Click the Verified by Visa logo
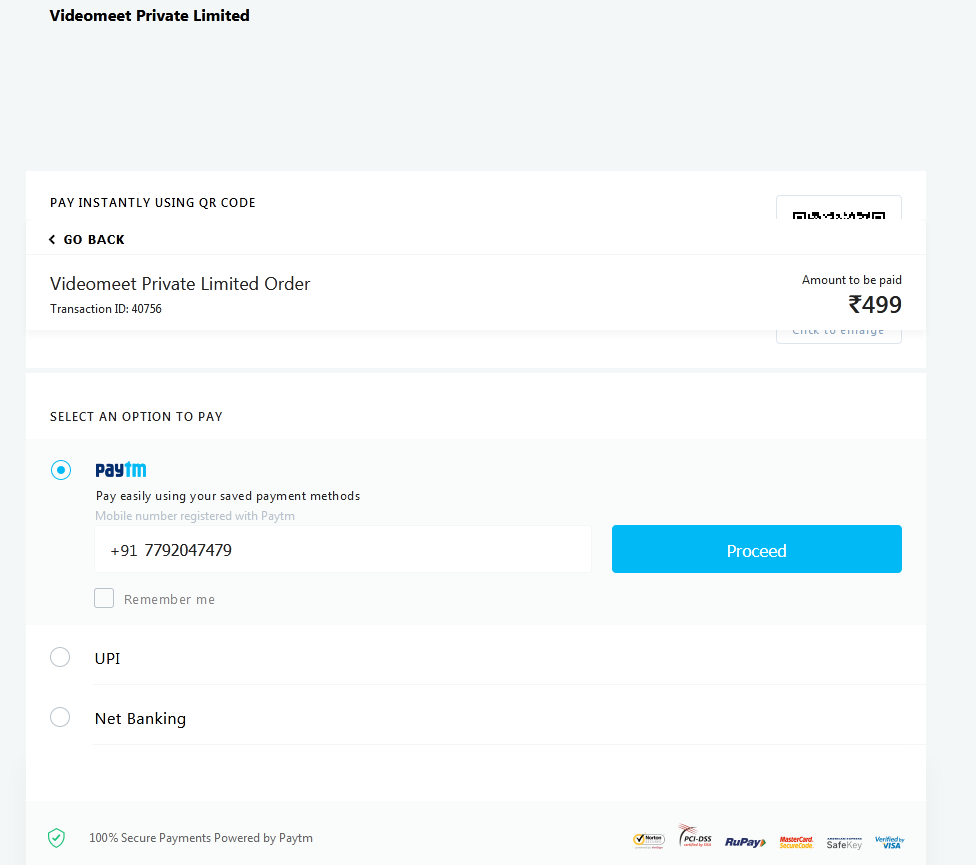 pyautogui.click(x=889, y=842)
